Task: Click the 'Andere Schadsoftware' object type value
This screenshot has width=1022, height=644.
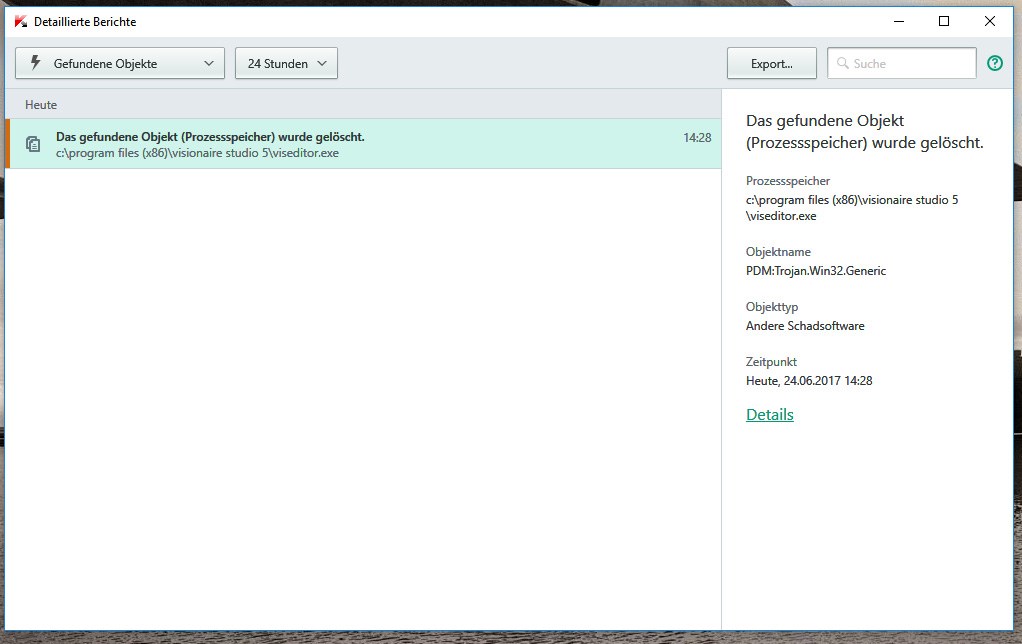Action: [805, 326]
